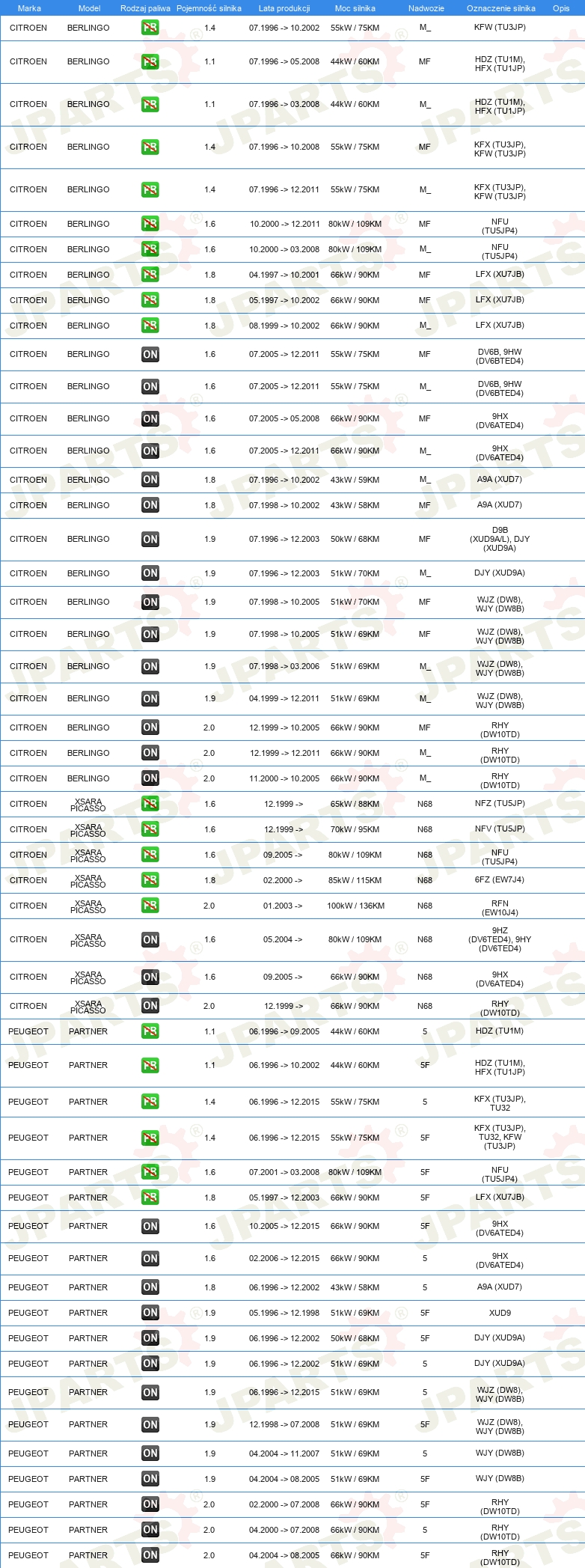The width and height of the screenshot is (585, 1568).
Task: Click the Nadwozie column header
Action: (426, 8)
